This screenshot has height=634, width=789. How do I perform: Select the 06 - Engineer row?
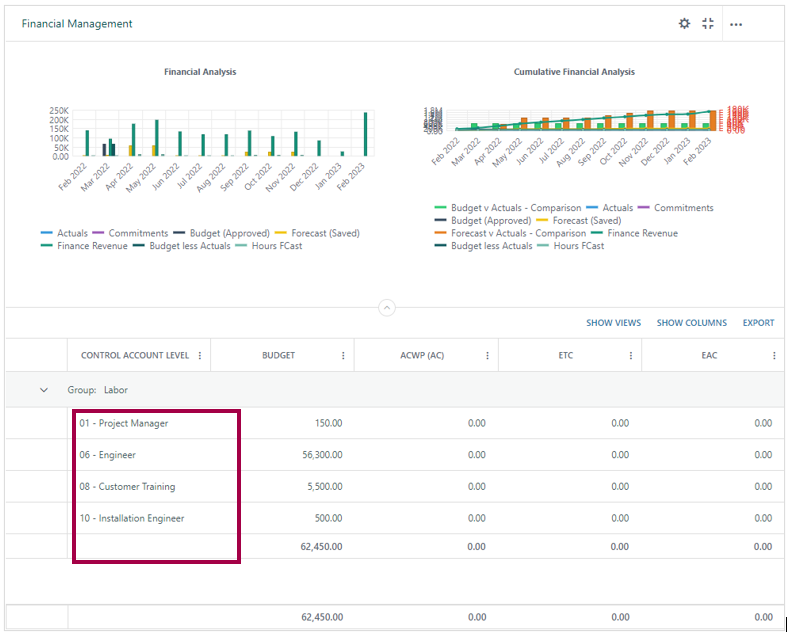click(x=394, y=455)
